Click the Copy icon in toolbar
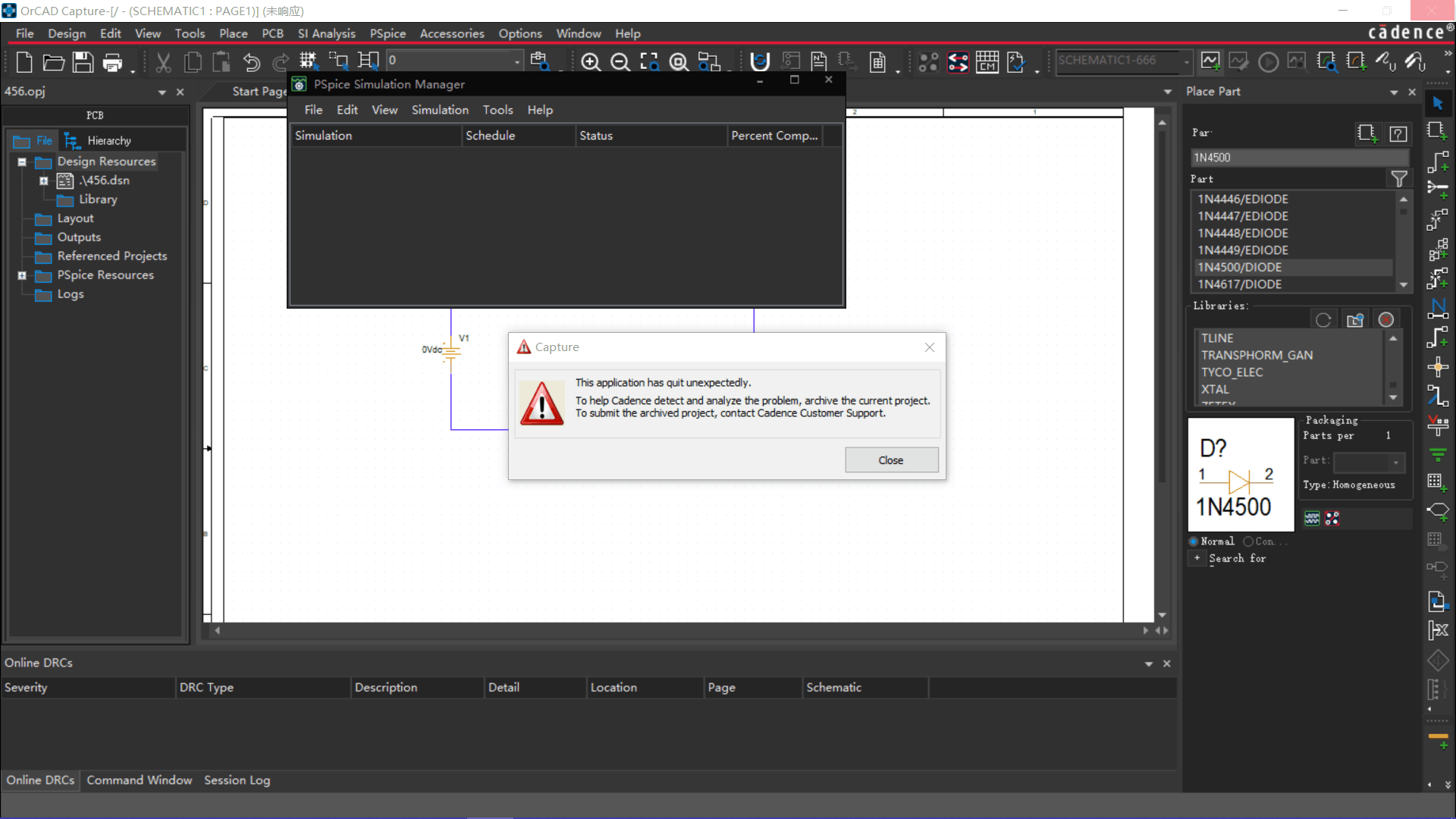Screen dimensions: 1456x819 click(x=193, y=62)
